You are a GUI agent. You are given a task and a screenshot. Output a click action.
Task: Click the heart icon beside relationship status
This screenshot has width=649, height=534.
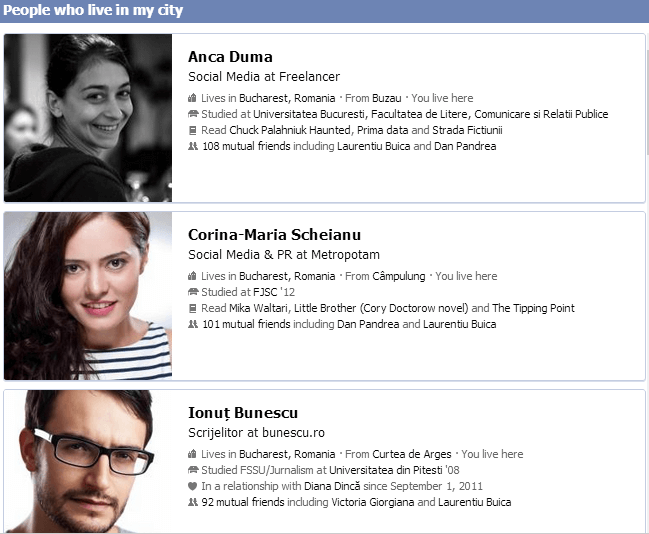[x=192, y=486]
